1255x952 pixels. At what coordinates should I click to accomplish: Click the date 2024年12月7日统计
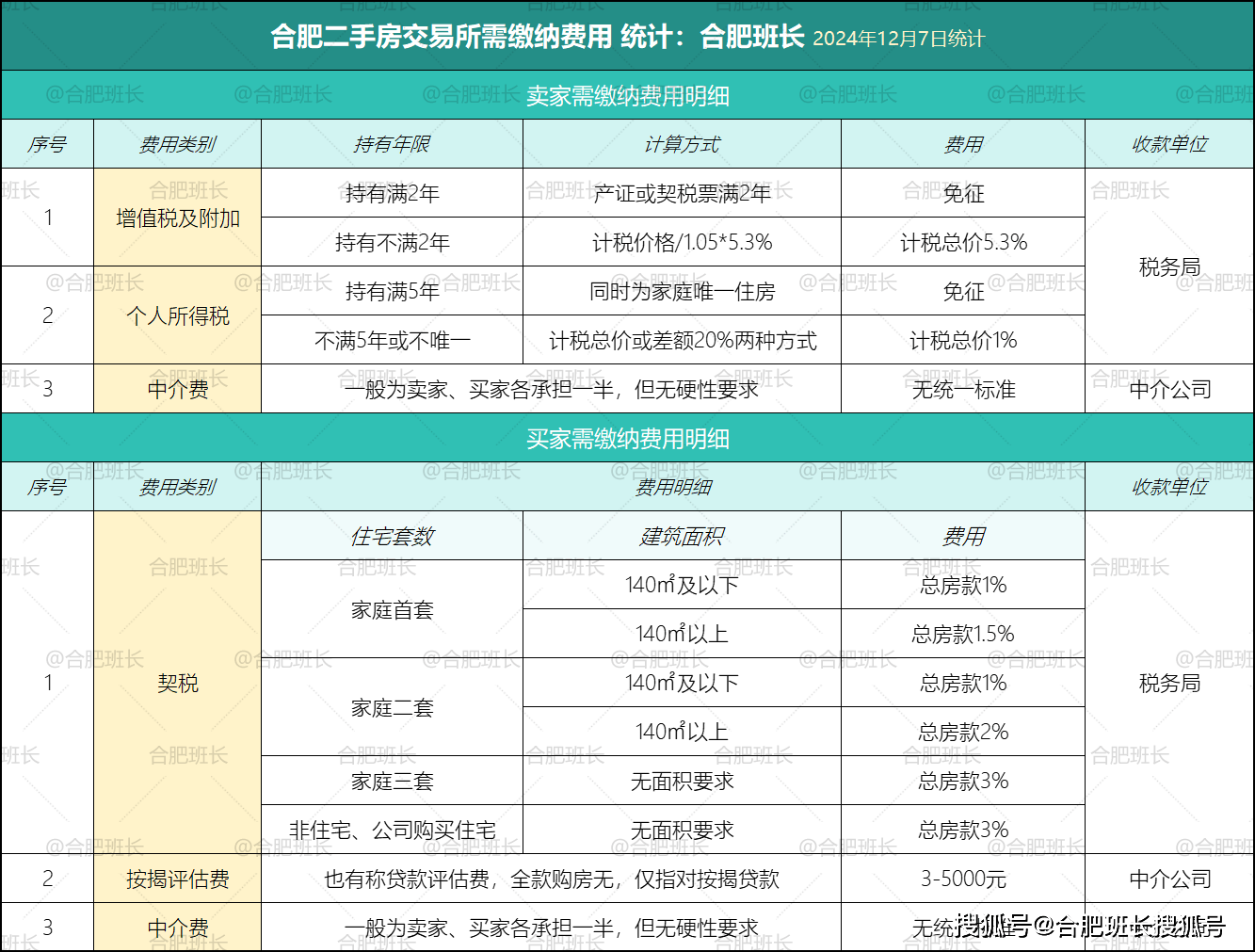coord(898,39)
